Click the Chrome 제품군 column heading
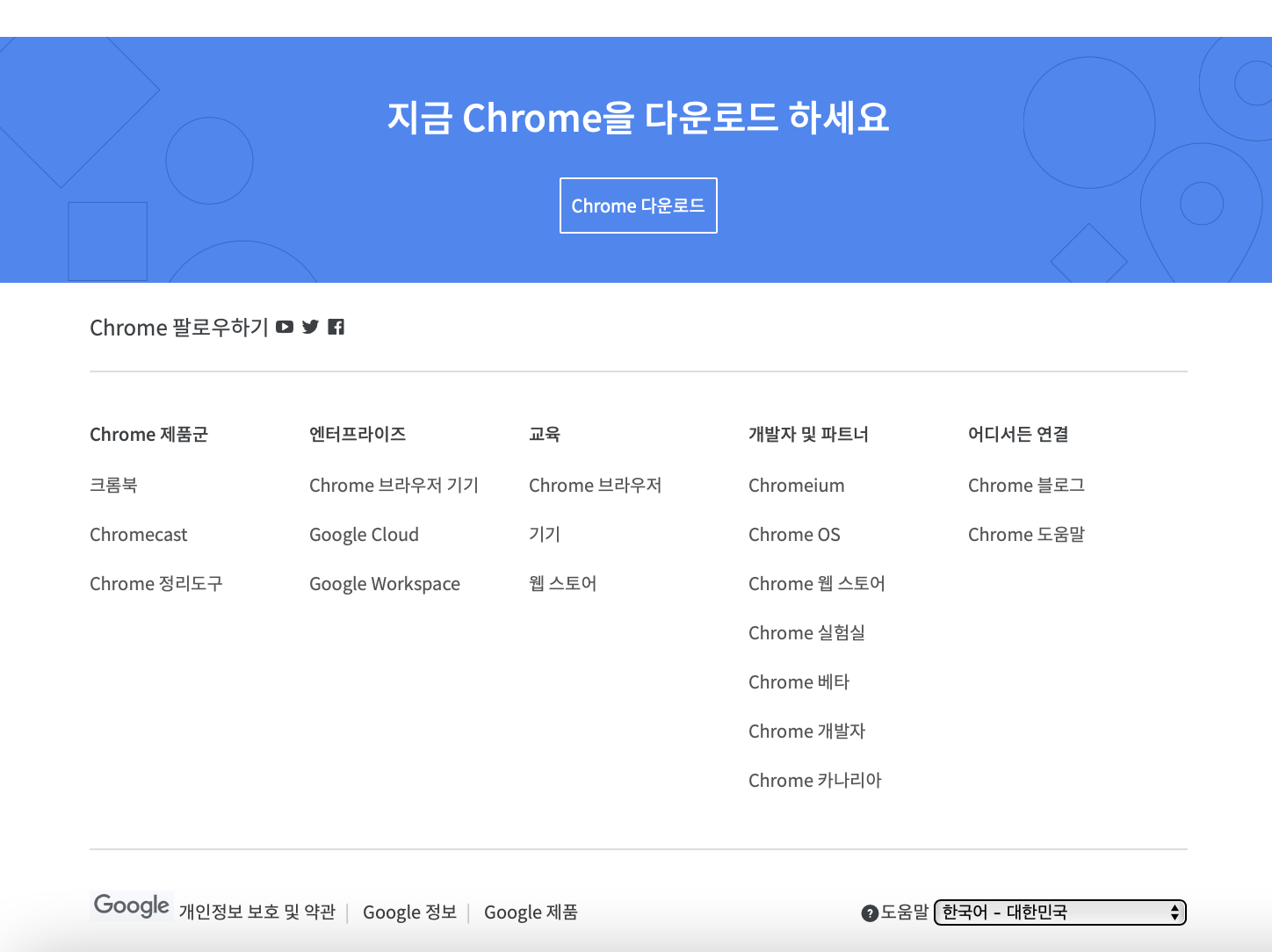This screenshot has height=952, width=1272. pyautogui.click(x=148, y=435)
